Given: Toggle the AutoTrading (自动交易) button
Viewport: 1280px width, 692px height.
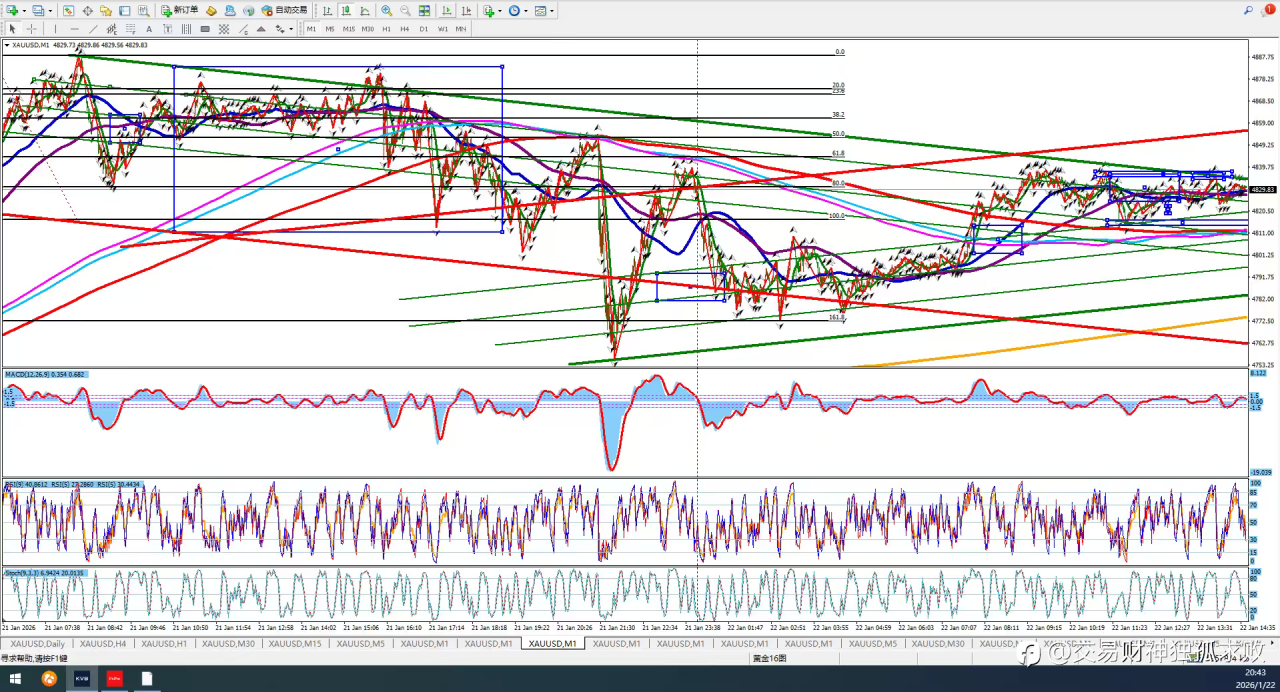Looking at the screenshot, I should pos(285,10).
